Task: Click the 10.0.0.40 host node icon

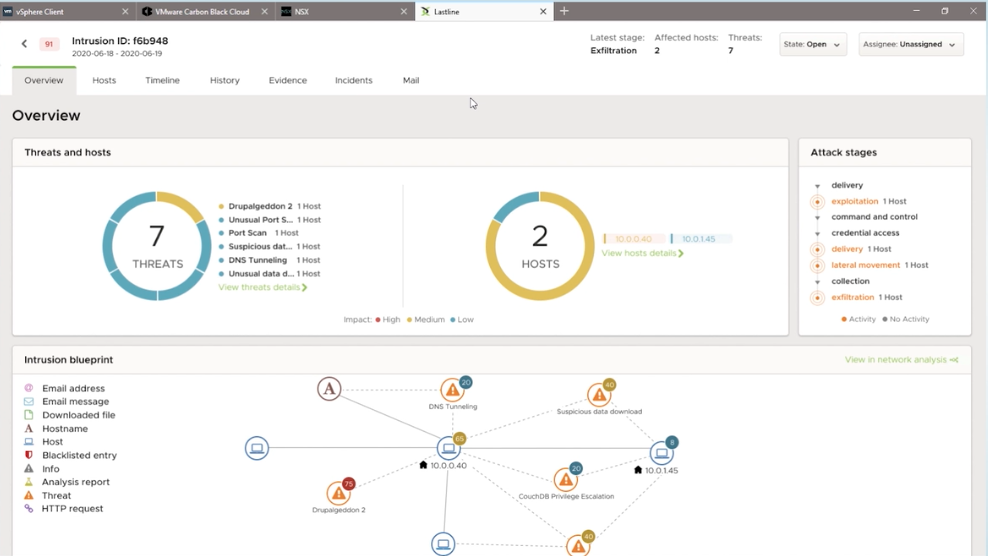Action: [x=448, y=449]
